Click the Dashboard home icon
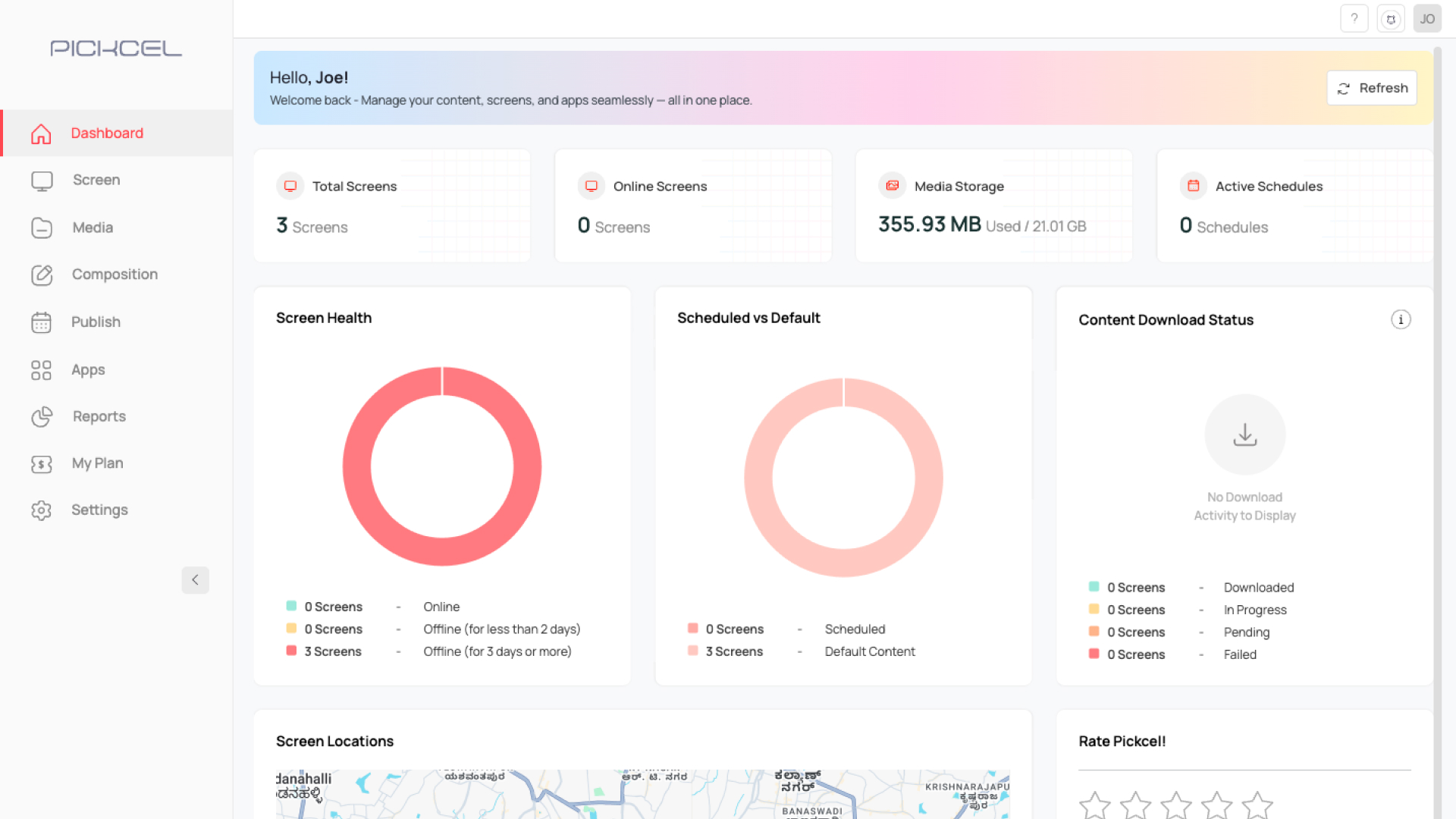Viewport: 1456px width, 819px height. pos(42,133)
